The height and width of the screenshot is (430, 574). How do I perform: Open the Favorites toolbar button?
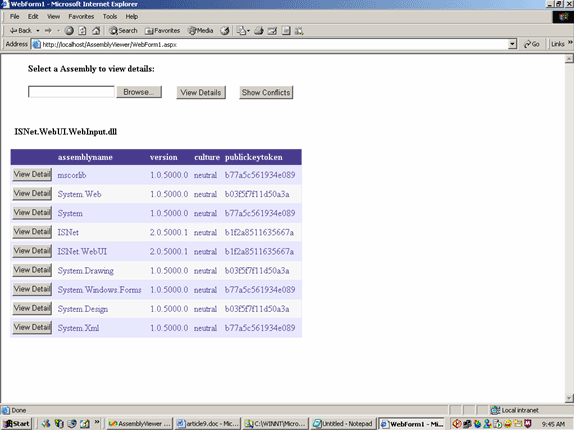[x=163, y=31]
